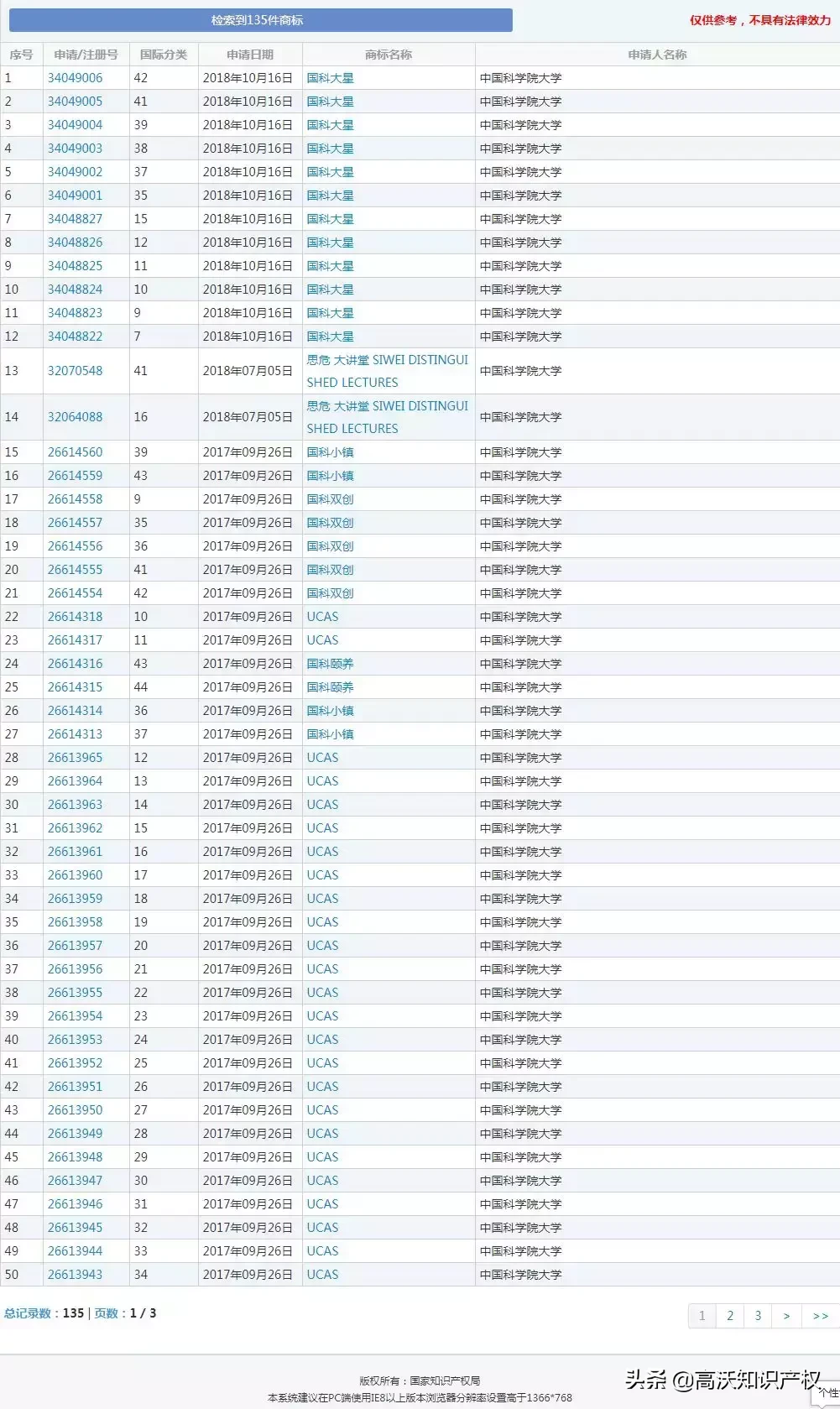This screenshot has height=1409, width=840.
Task: Open registration number 26613950 link
Action: (75, 1110)
